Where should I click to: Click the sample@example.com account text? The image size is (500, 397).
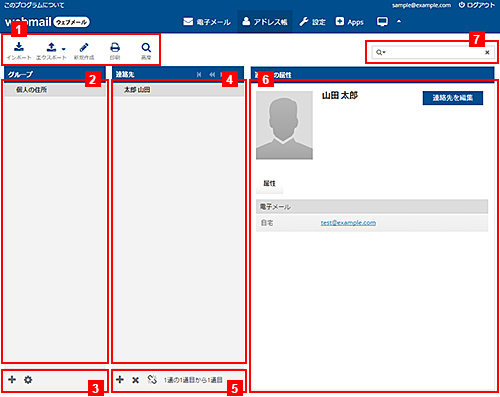pyautogui.click(x=421, y=5)
